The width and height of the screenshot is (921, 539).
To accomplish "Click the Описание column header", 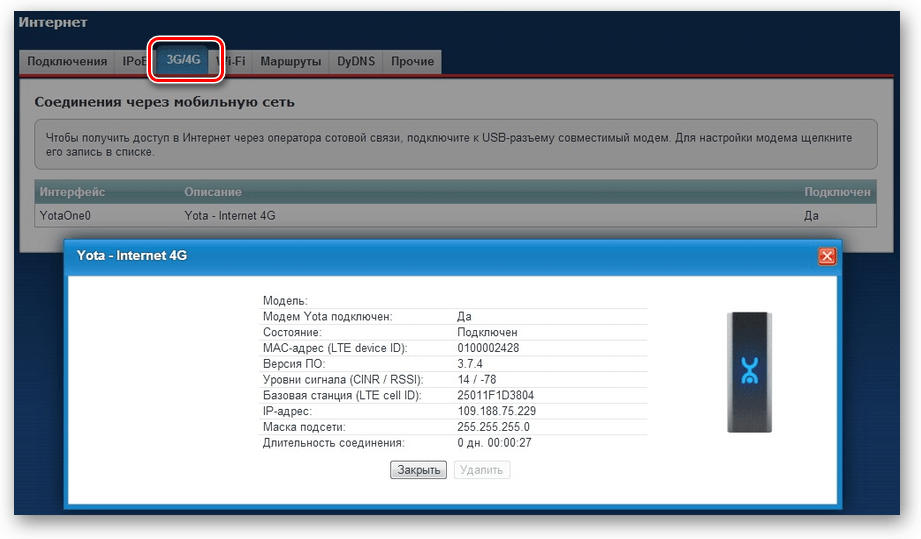I will pyautogui.click(x=213, y=192).
